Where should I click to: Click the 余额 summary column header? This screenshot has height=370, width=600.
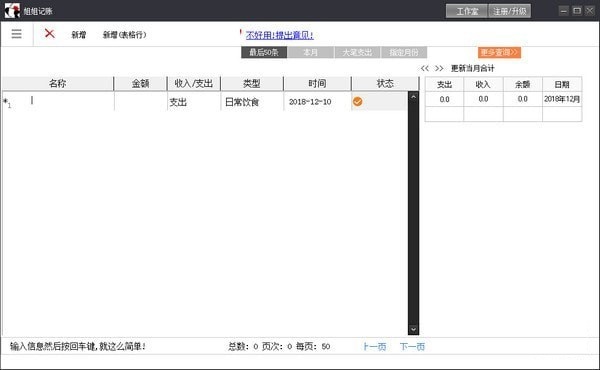(523, 85)
